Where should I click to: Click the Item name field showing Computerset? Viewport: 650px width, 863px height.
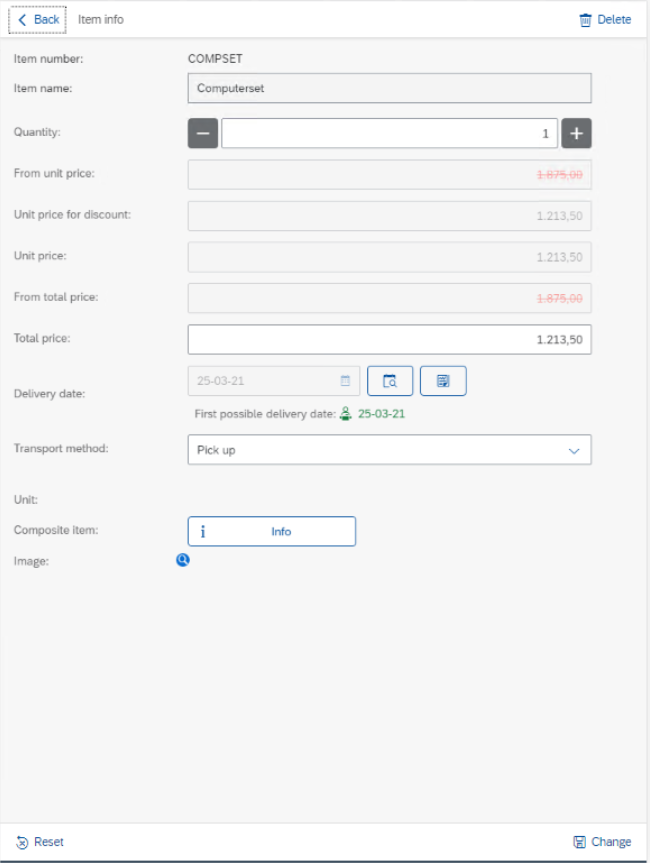pos(389,88)
